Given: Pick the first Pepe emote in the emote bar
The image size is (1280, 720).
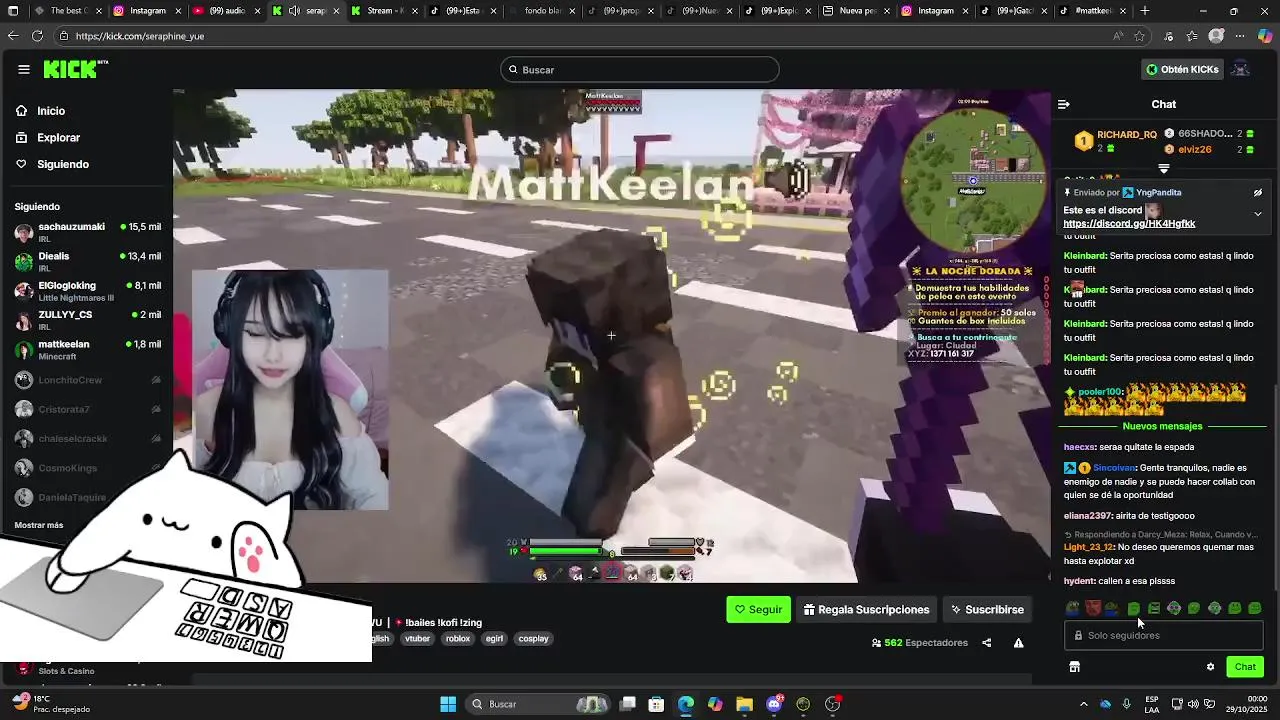Looking at the screenshot, I should click(1073, 608).
